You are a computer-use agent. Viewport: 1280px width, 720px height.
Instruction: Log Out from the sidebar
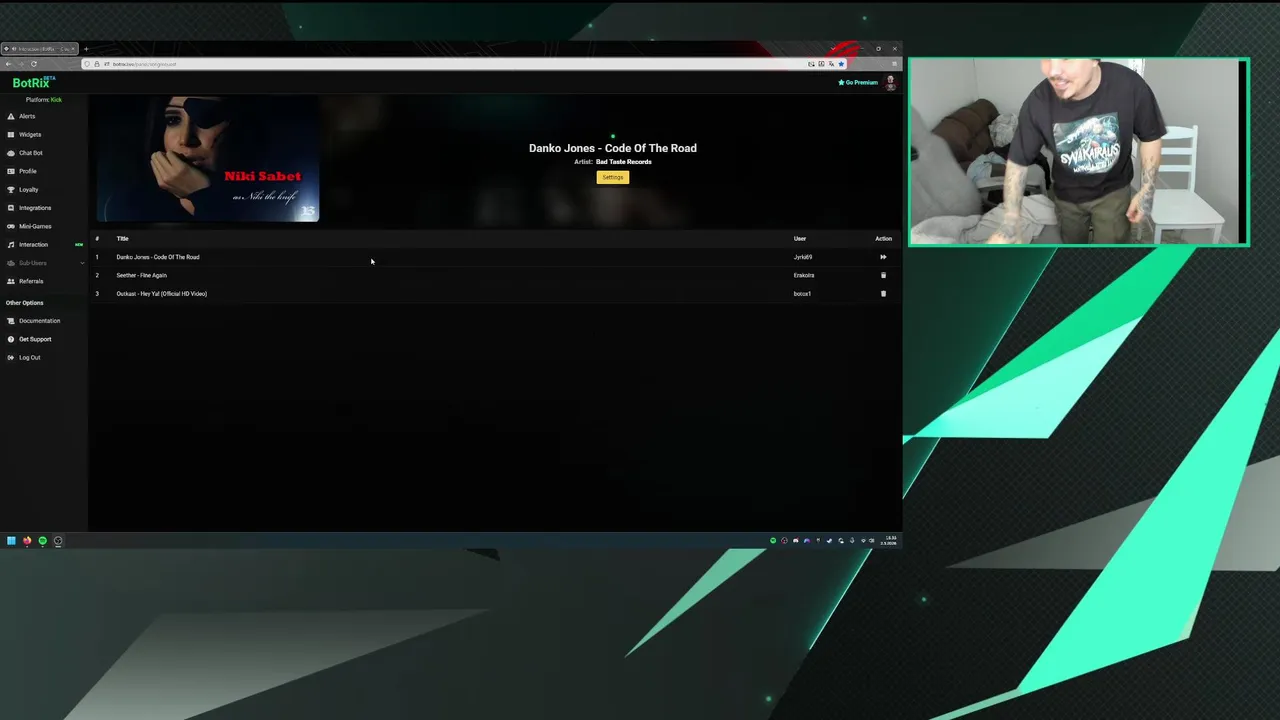click(30, 357)
